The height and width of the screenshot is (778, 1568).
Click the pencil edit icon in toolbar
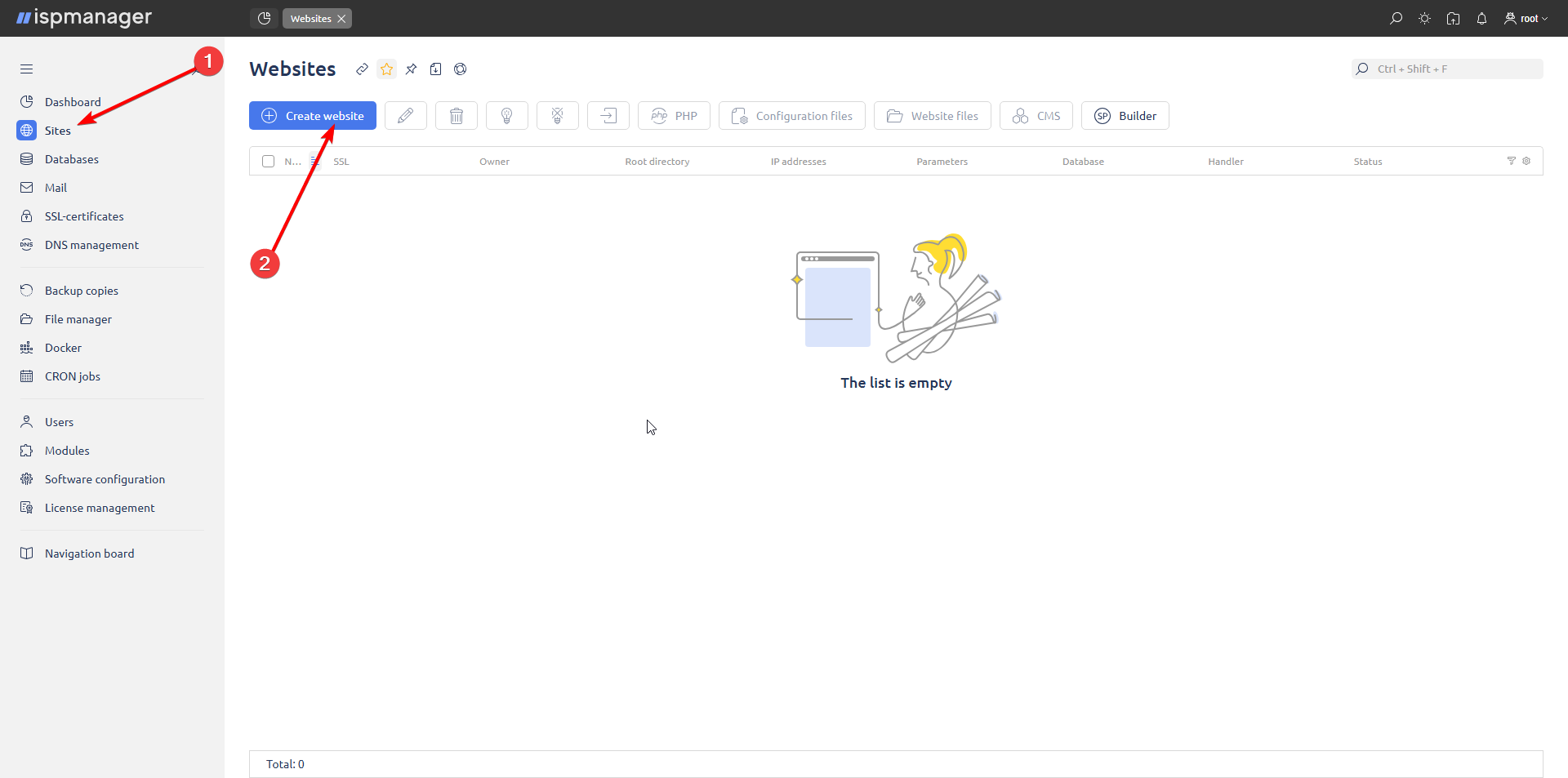[x=405, y=116]
